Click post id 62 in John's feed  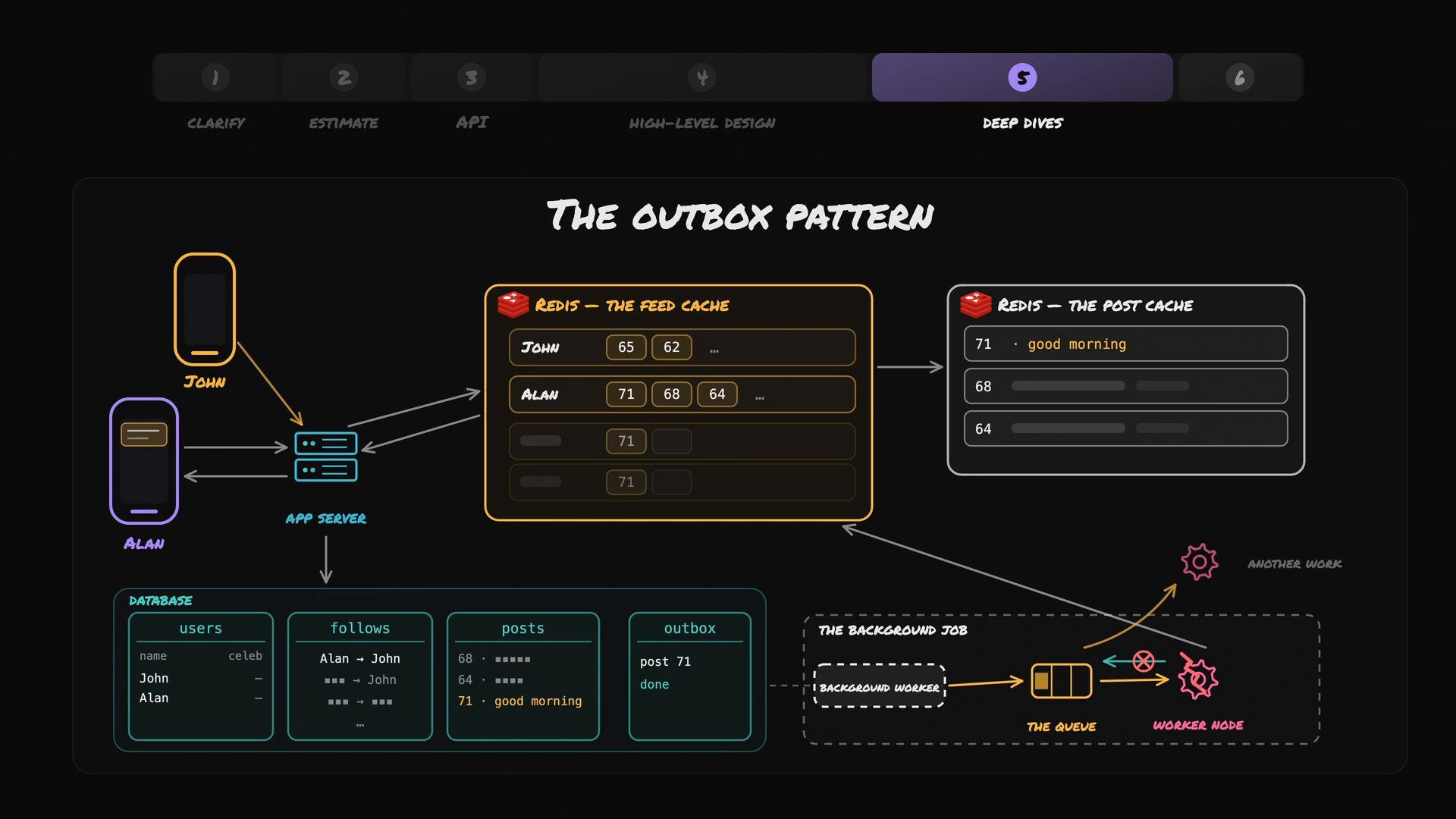pyautogui.click(x=672, y=347)
